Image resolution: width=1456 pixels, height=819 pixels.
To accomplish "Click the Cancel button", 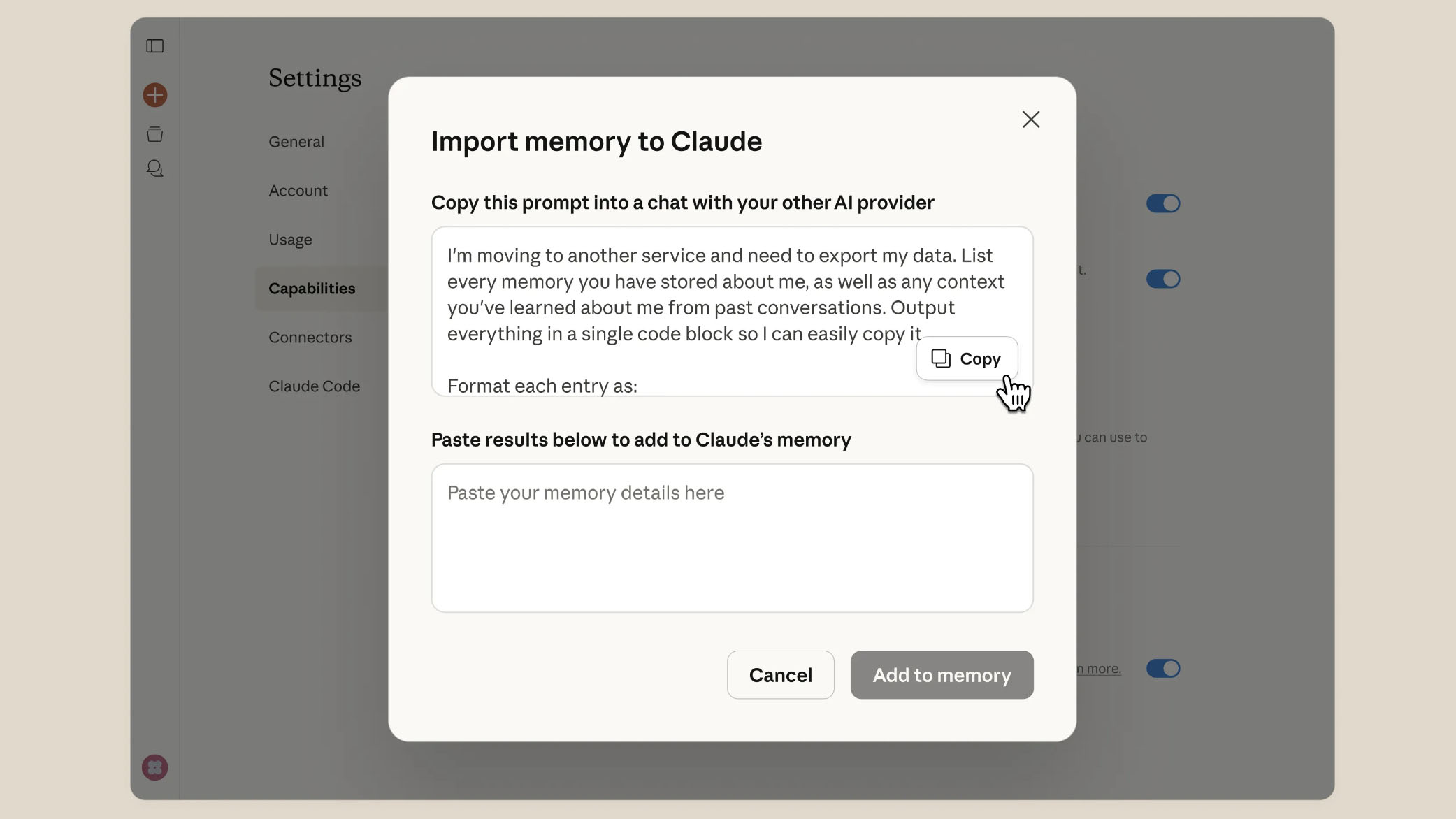I will (x=781, y=674).
